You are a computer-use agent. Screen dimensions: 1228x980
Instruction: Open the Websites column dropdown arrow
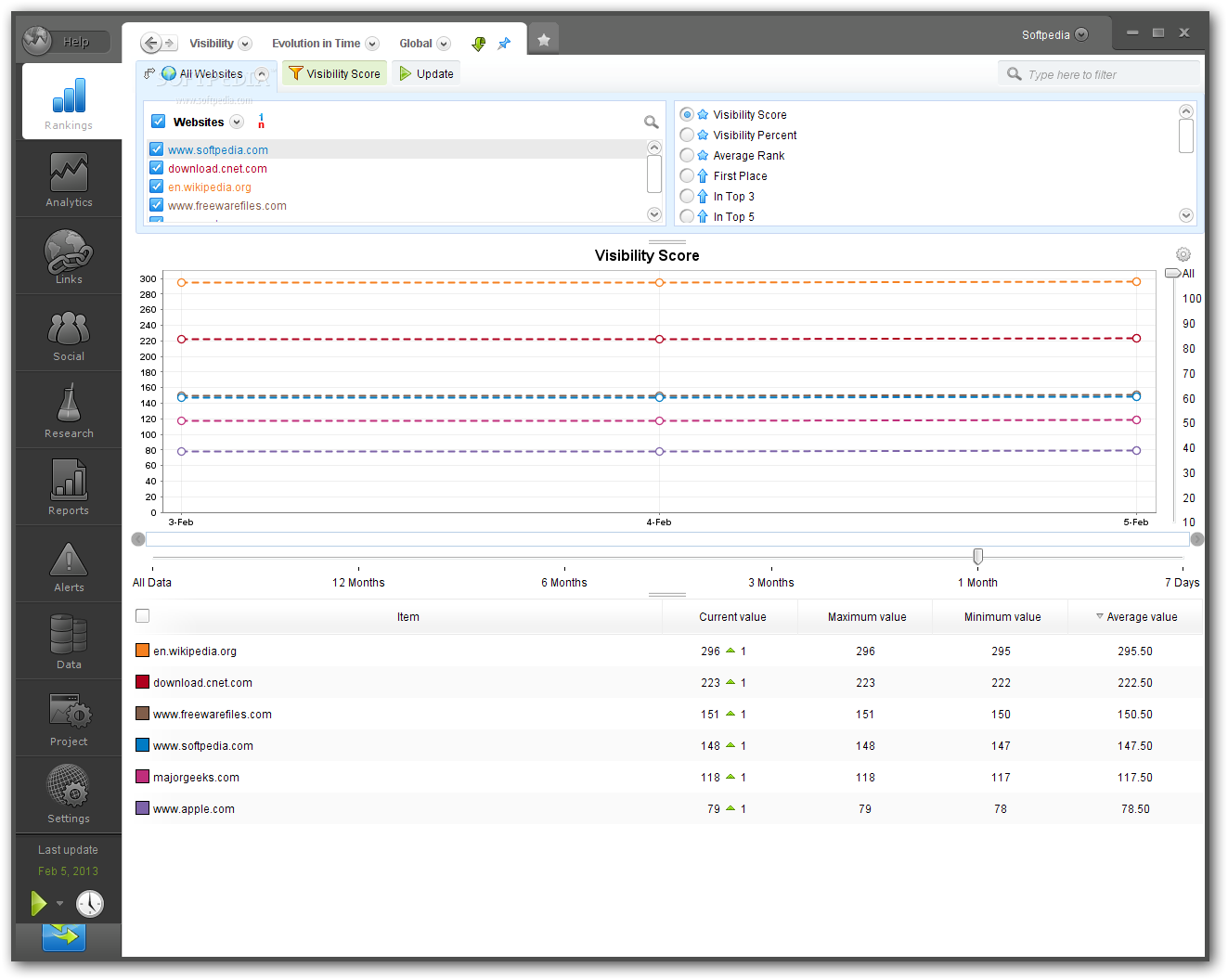[x=237, y=122]
